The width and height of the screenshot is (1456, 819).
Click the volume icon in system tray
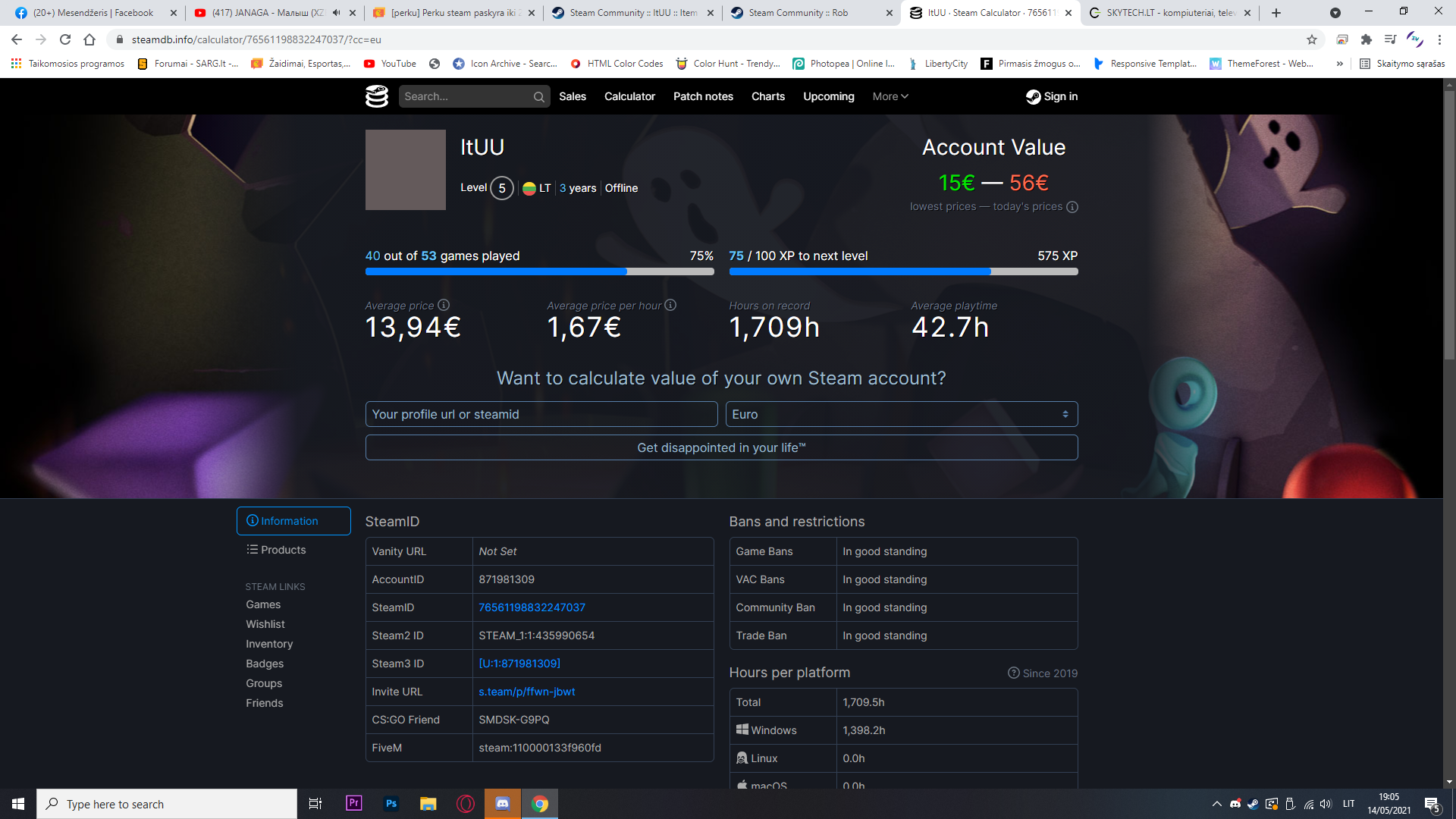1326,804
